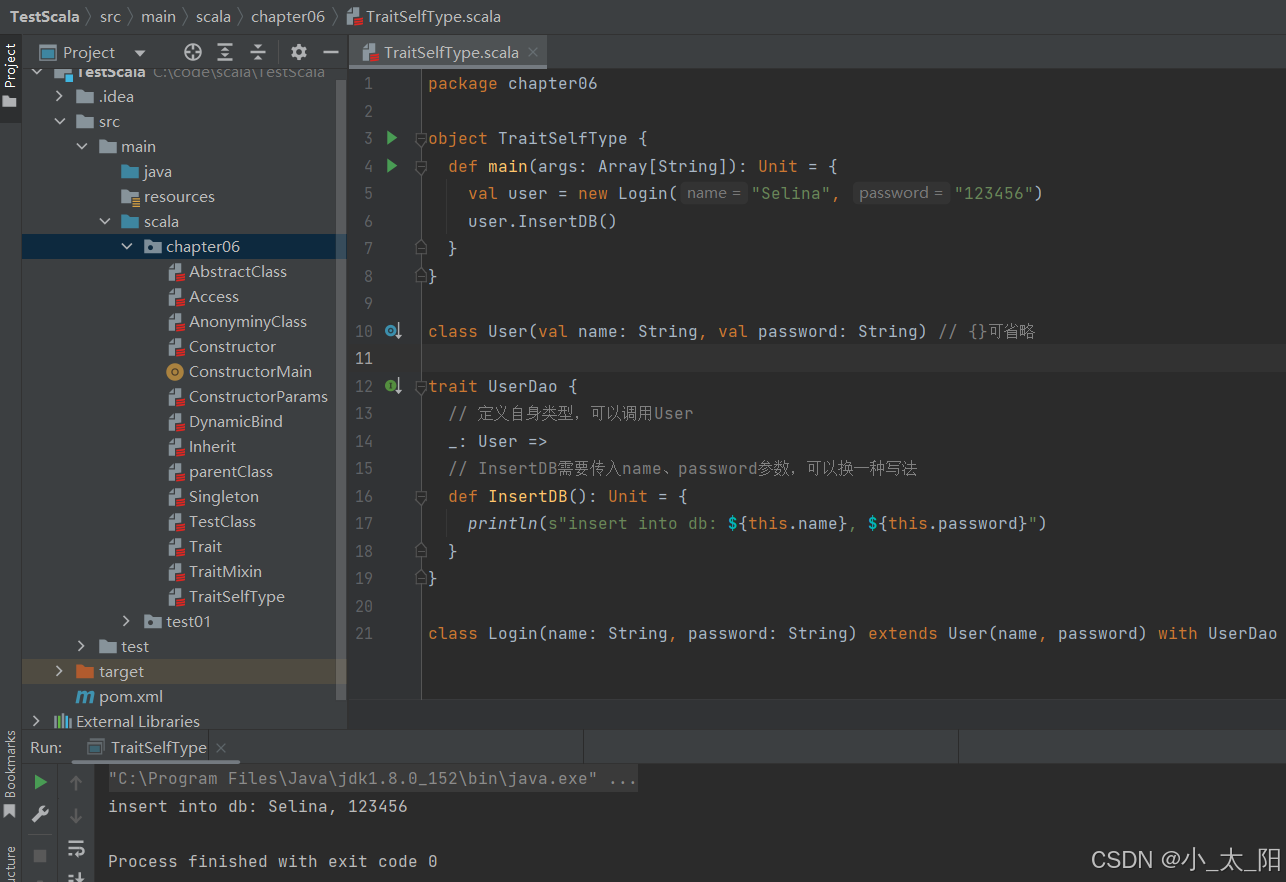Close the TraitSelfType run tab

(221, 748)
